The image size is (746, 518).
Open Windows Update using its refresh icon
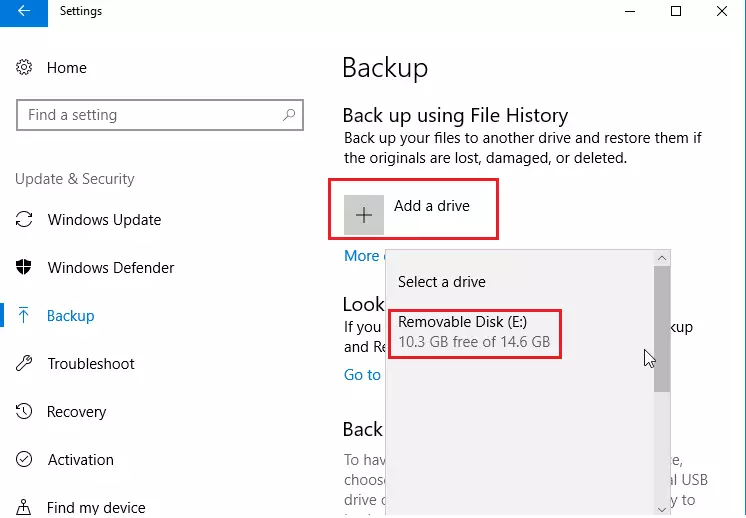[x=24, y=220]
